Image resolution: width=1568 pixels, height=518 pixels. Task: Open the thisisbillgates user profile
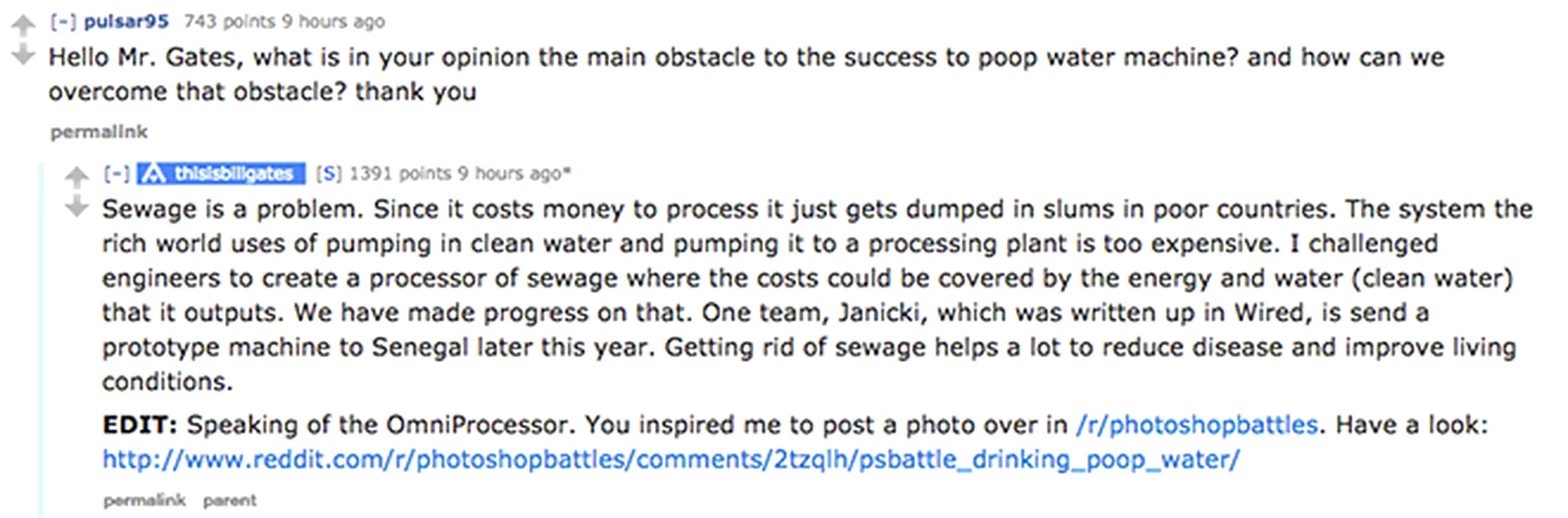coord(233,173)
